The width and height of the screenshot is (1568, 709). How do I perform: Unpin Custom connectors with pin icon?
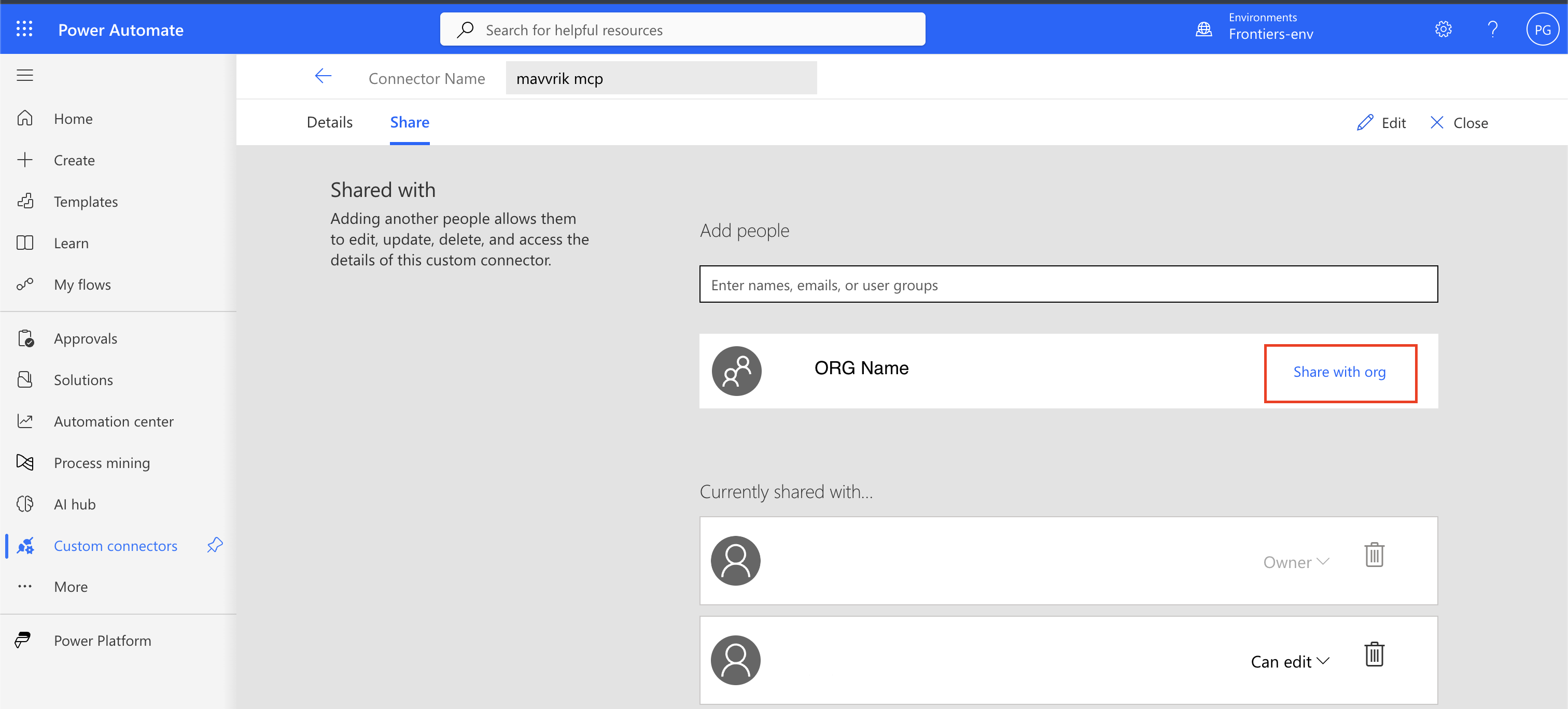tap(215, 545)
